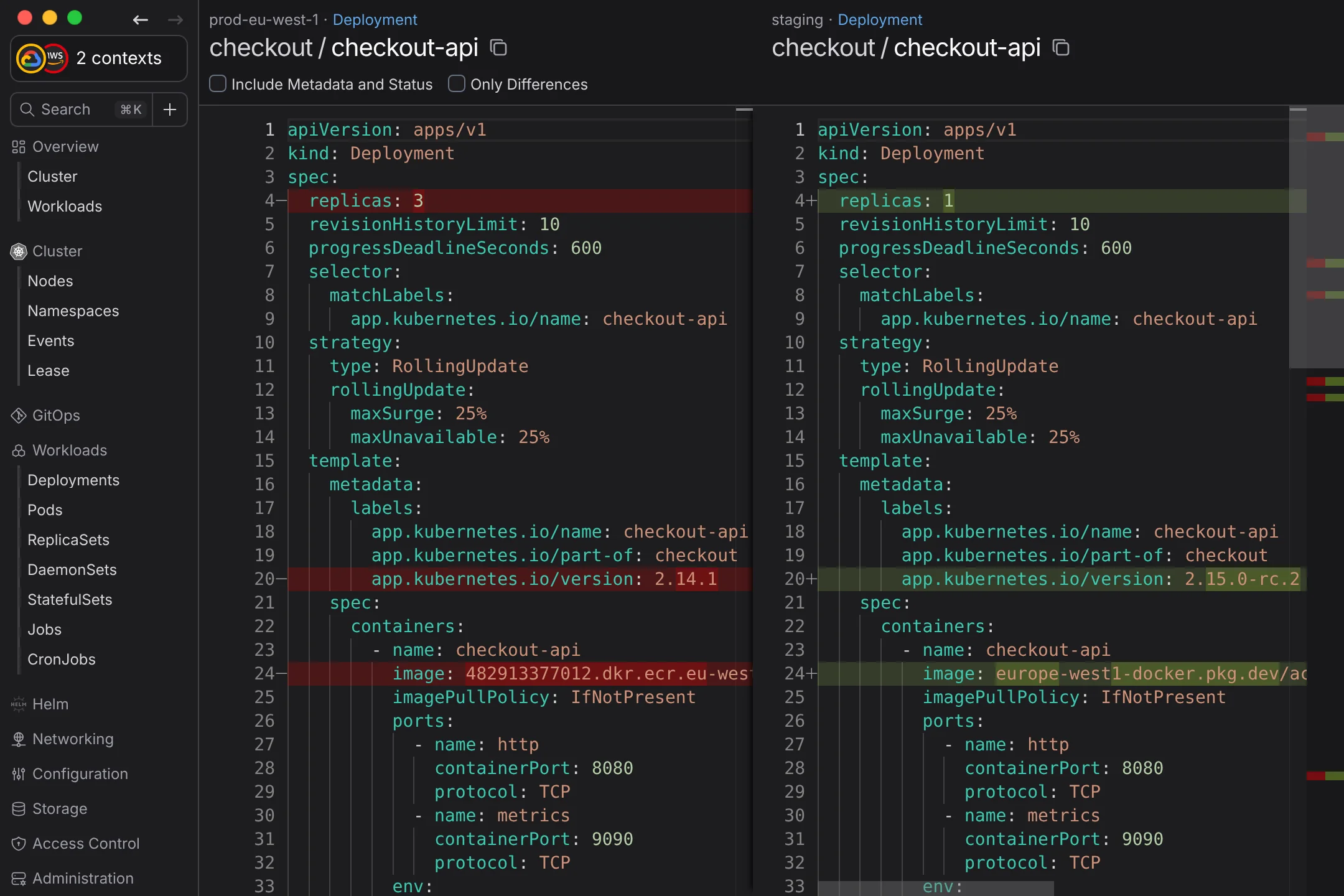Click the GitOps diamond icon
Screen dimensions: 1344x896
[x=19, y=416]
